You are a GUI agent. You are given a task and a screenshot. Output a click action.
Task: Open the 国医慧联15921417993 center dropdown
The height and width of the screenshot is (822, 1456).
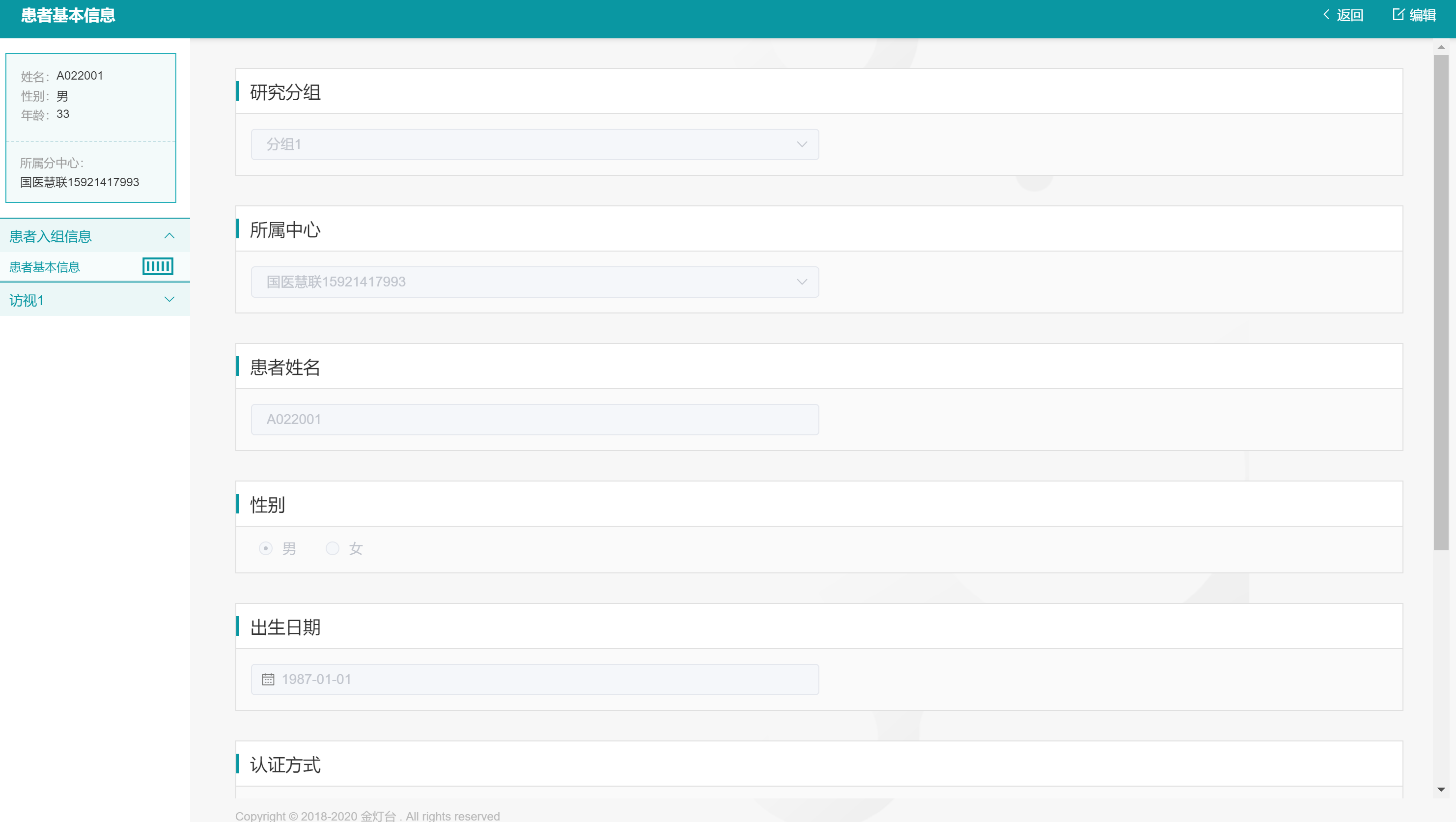pos(534,282)
